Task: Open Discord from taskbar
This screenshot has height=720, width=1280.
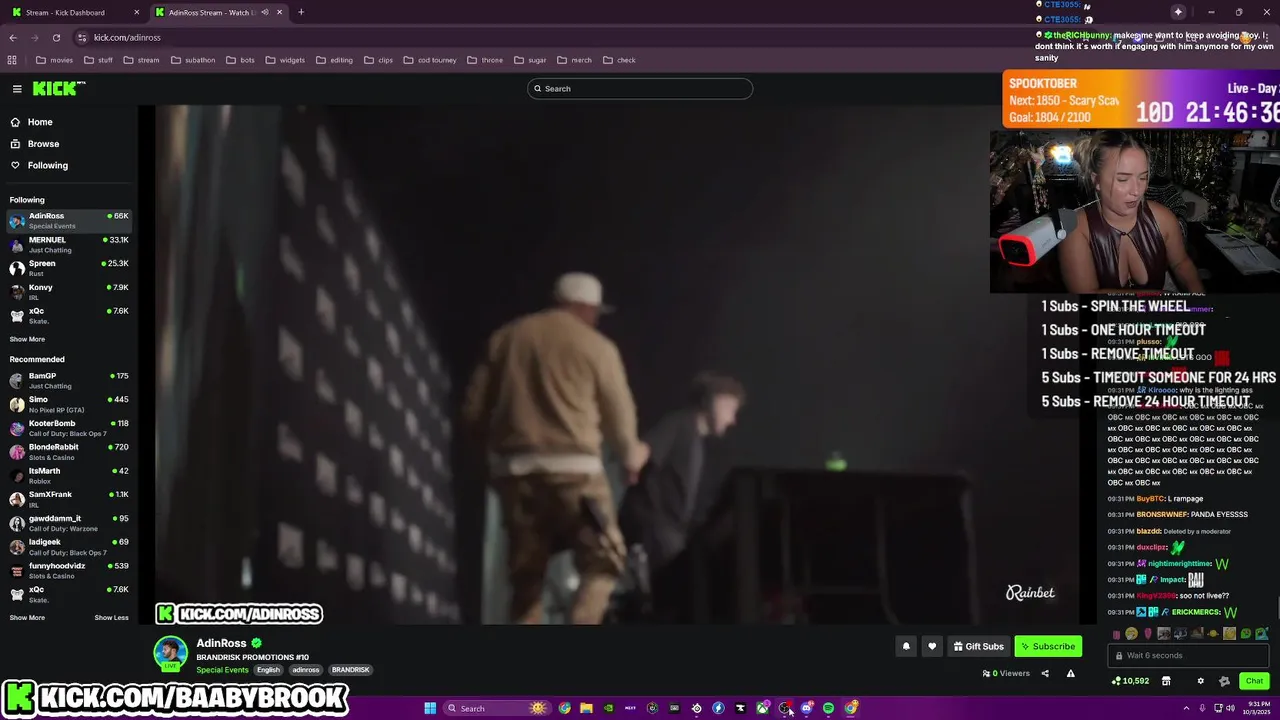Action: 806,708
